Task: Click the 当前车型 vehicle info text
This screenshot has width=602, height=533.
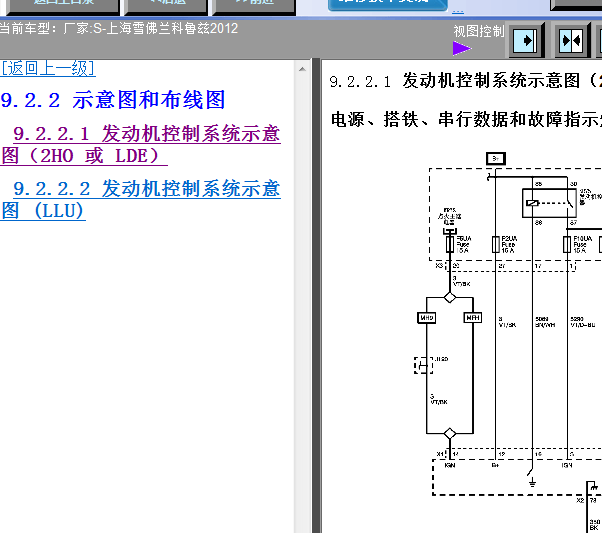Action: tap(119, 28)
